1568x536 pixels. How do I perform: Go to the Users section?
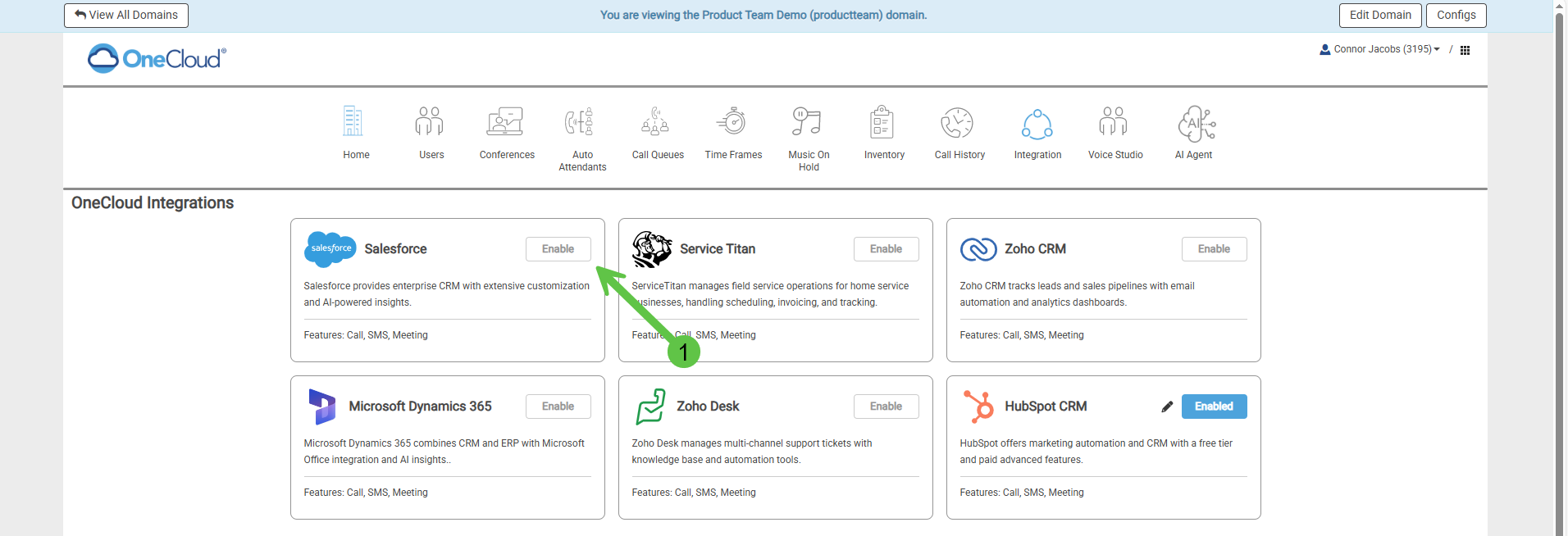coord(430,123)
